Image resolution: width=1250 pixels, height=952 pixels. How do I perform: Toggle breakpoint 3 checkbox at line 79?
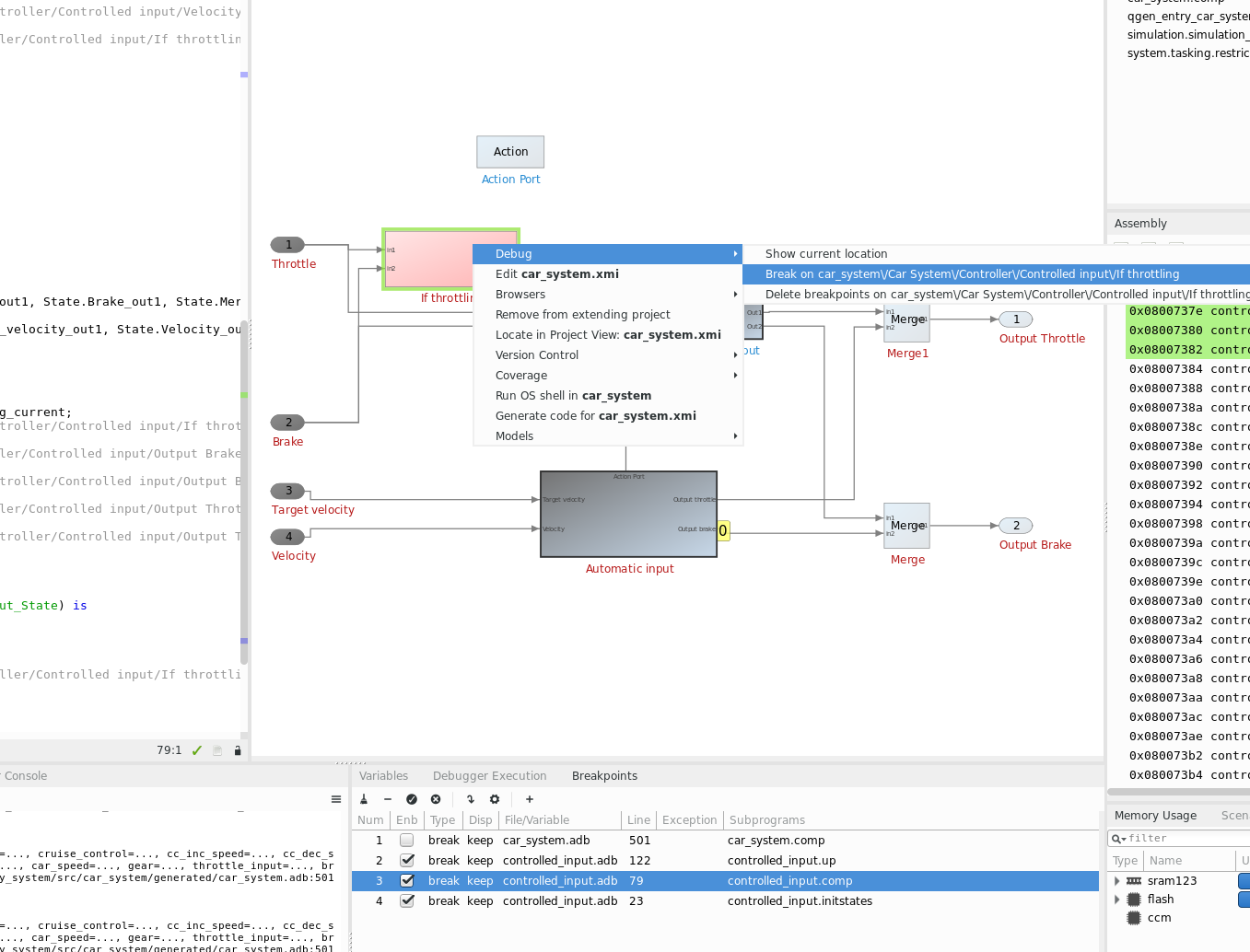click(x=406, y=881)
